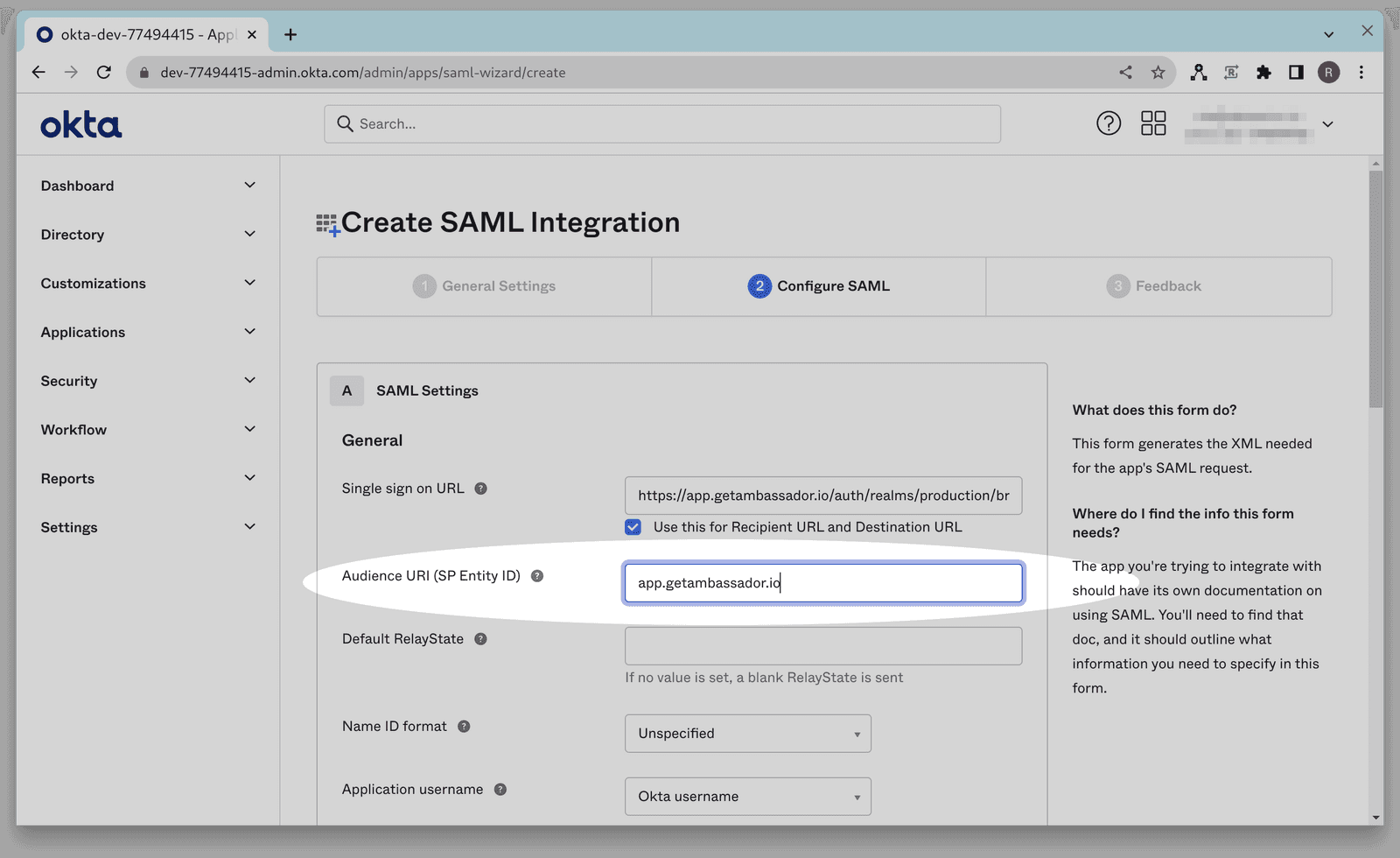
Task: Click the Audience URI input field
Action: 823,583
